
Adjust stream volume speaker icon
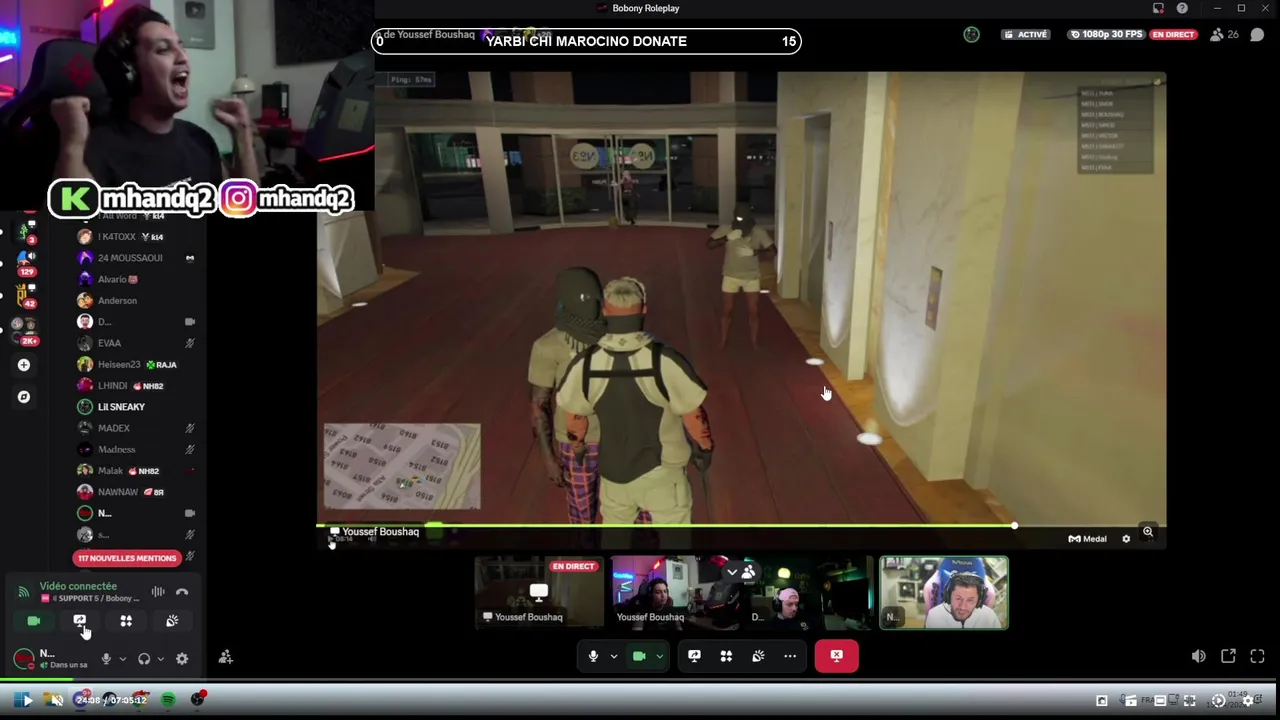point(1198,656)
